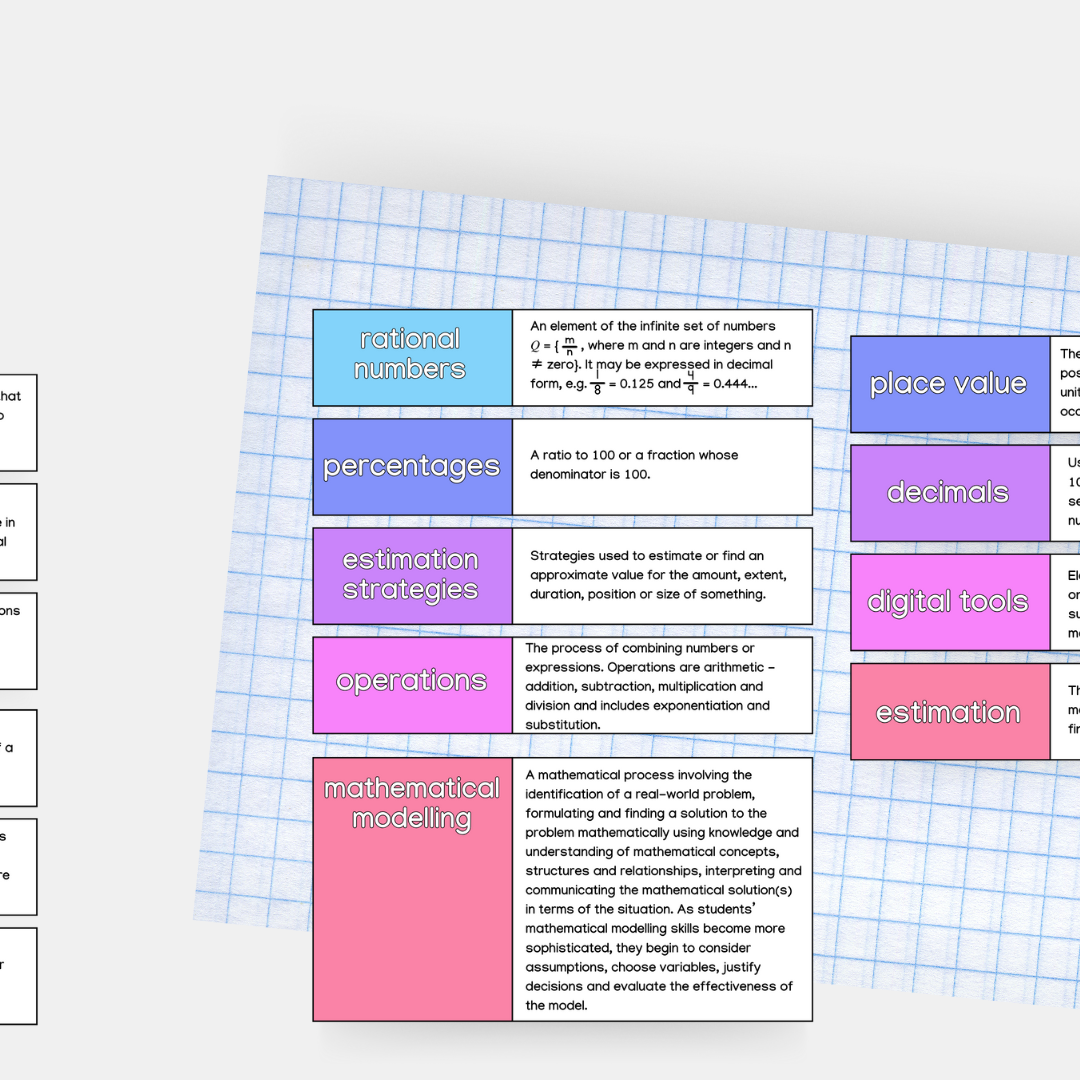Click the bright pink "operations" card
This screenshot has height=1080, width=1080.
[411, 682]
